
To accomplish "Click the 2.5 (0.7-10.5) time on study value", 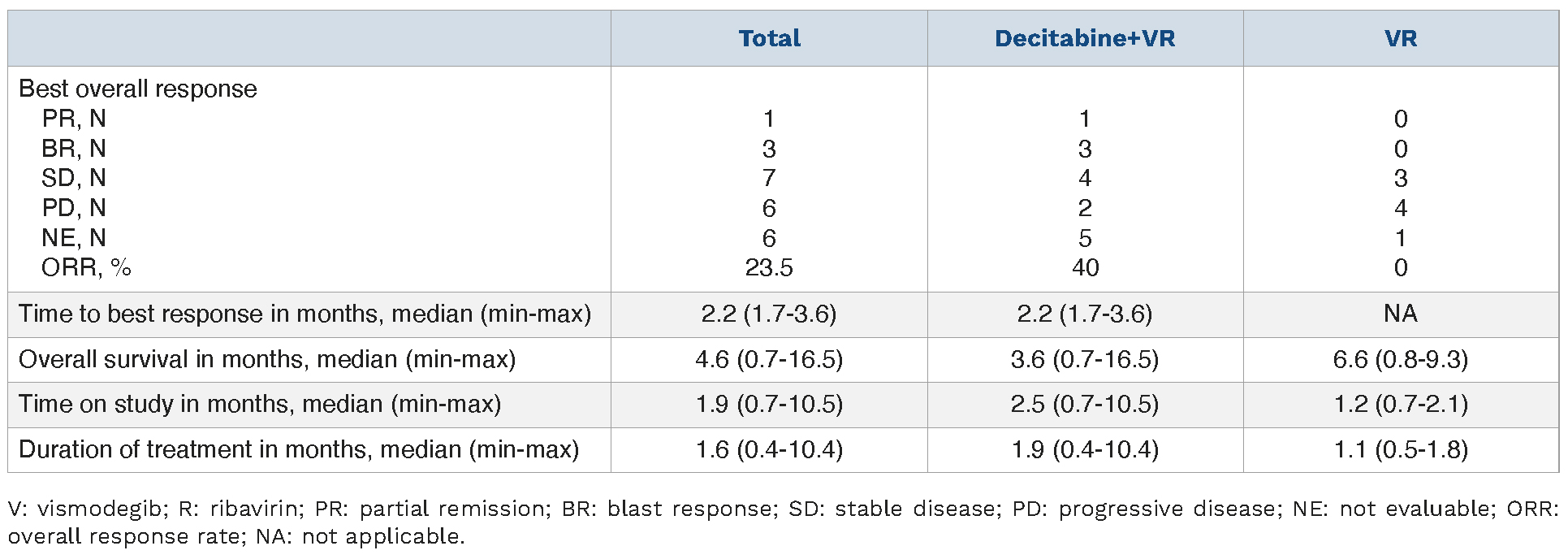I will coord(1085,404).
